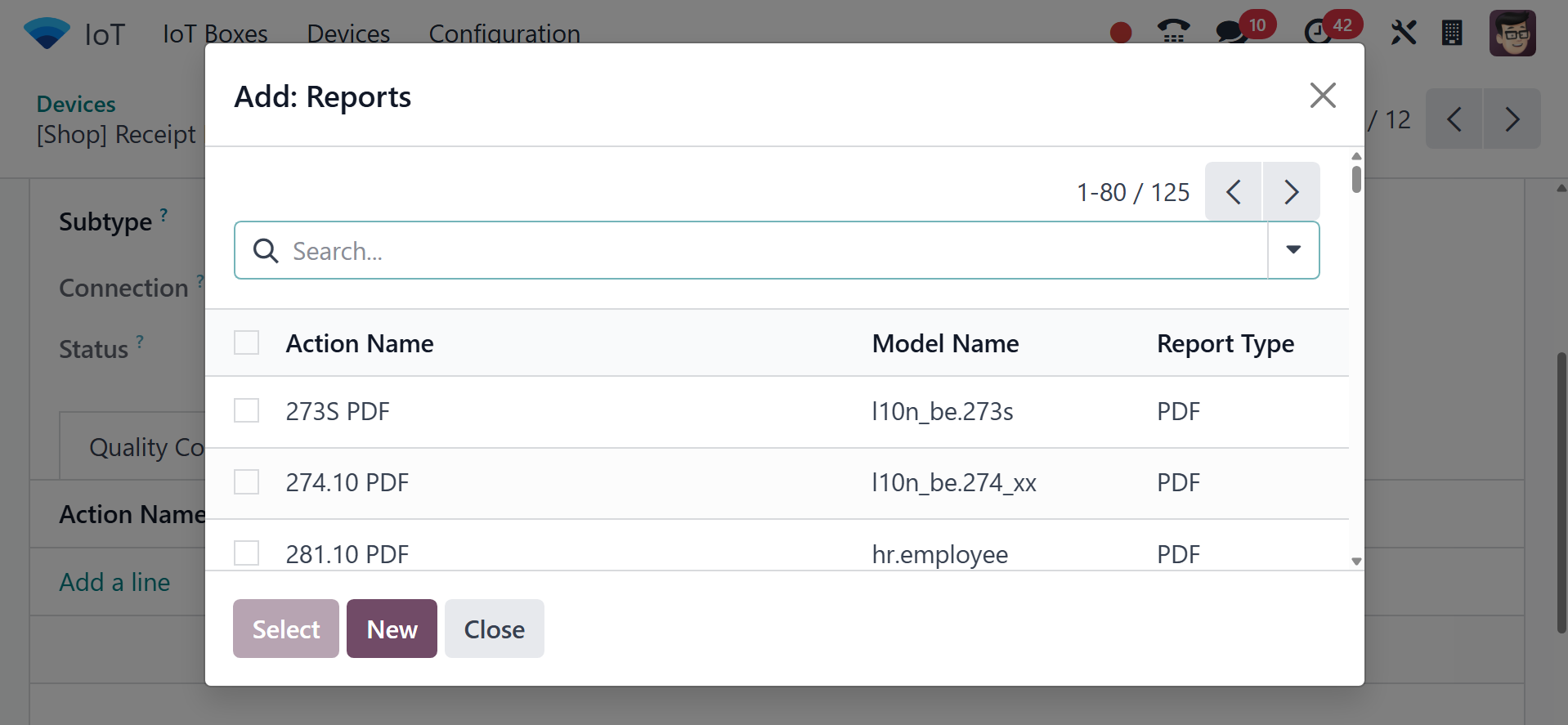Go to next page of reports list
Screen dimensions: 1568x725
click(x=1291, y=192)
